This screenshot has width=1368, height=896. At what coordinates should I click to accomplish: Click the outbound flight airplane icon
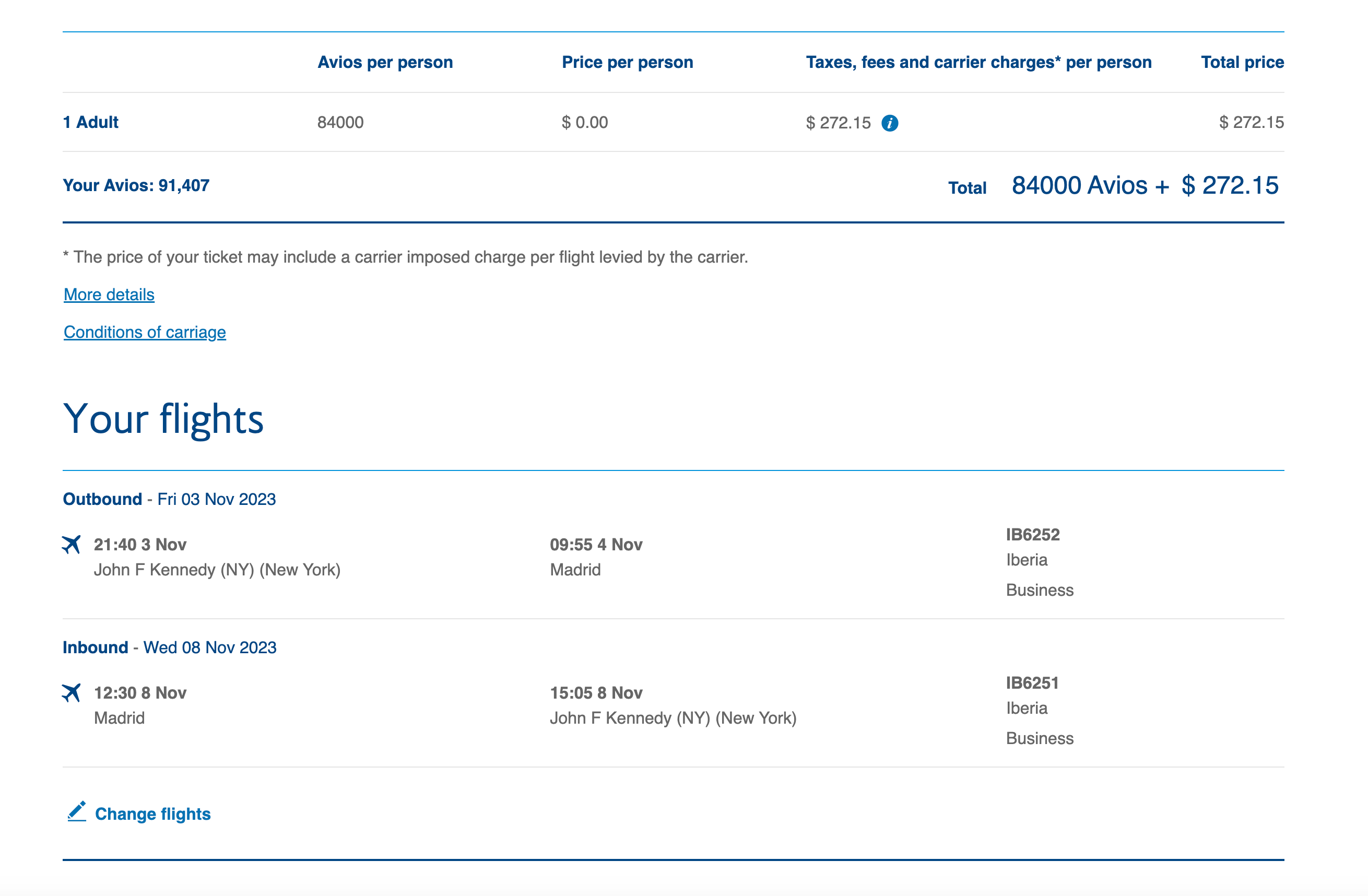coord(72,544)
